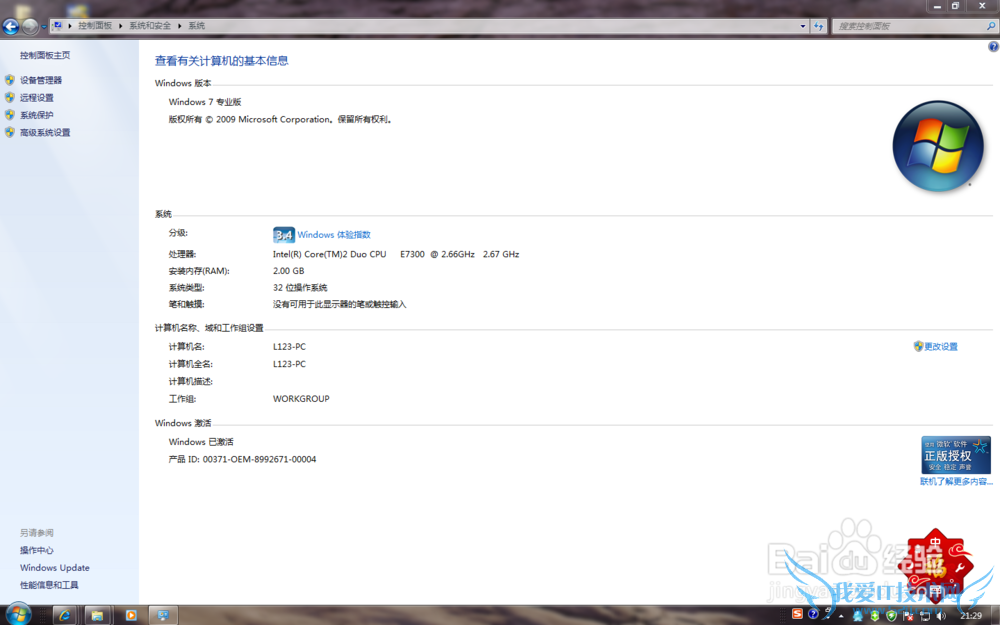Screen dimensions: 1000x625
Task: Click the shield icon next to 设备管理器
Action: point(10,80)
